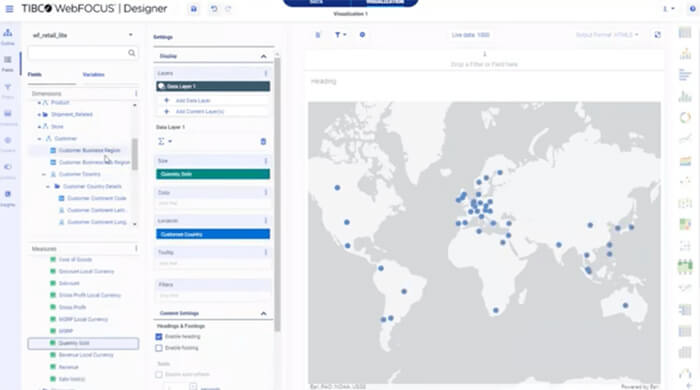700x390 pixels.
Task: Click the Customer Country location pill
Action: click(x=213, y=234)
